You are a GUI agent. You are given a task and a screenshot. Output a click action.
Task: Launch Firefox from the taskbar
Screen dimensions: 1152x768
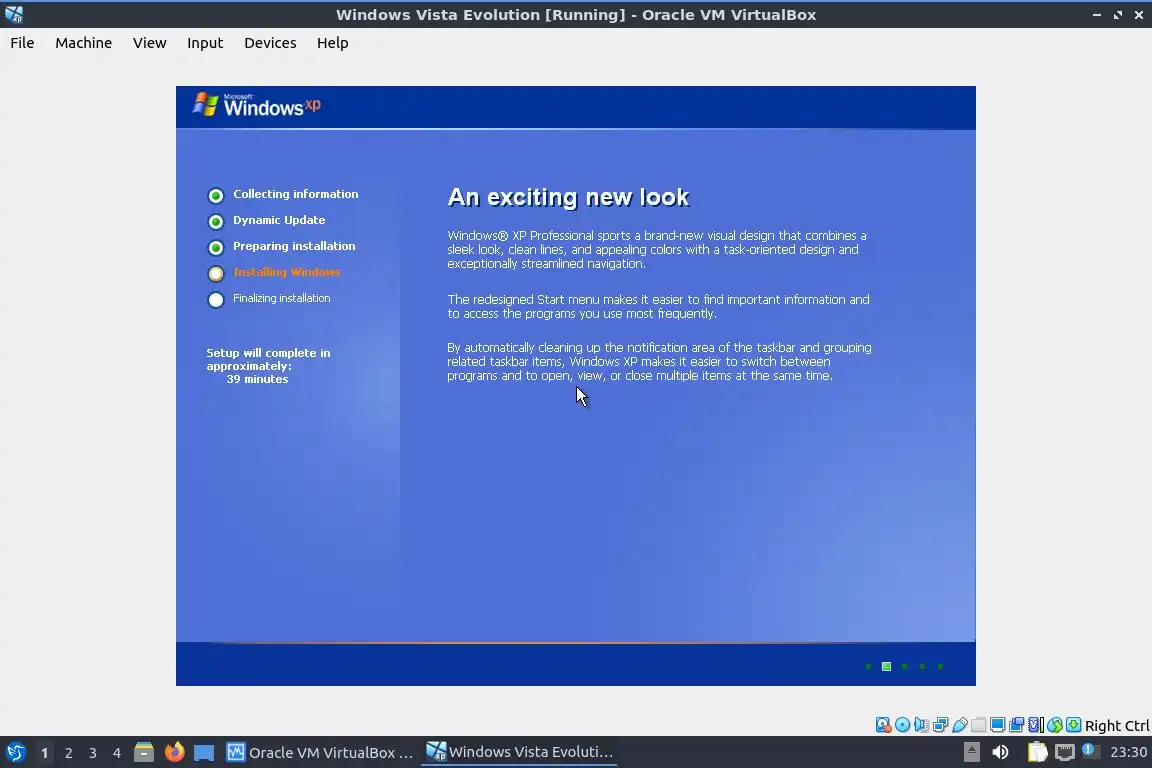[x=174, y=753]
